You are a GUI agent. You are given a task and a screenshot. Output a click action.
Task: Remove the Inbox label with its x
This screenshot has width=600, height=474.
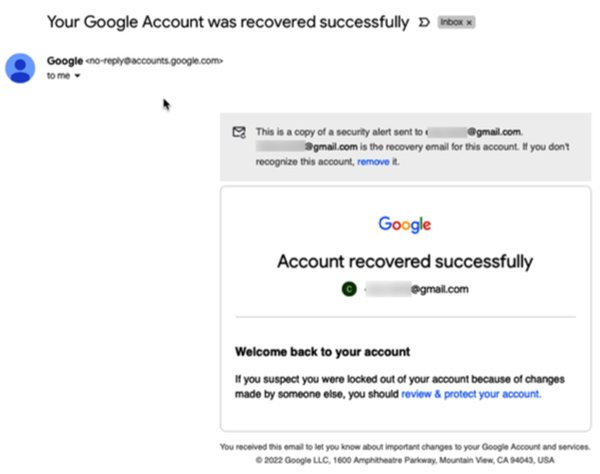pos(469,21)
